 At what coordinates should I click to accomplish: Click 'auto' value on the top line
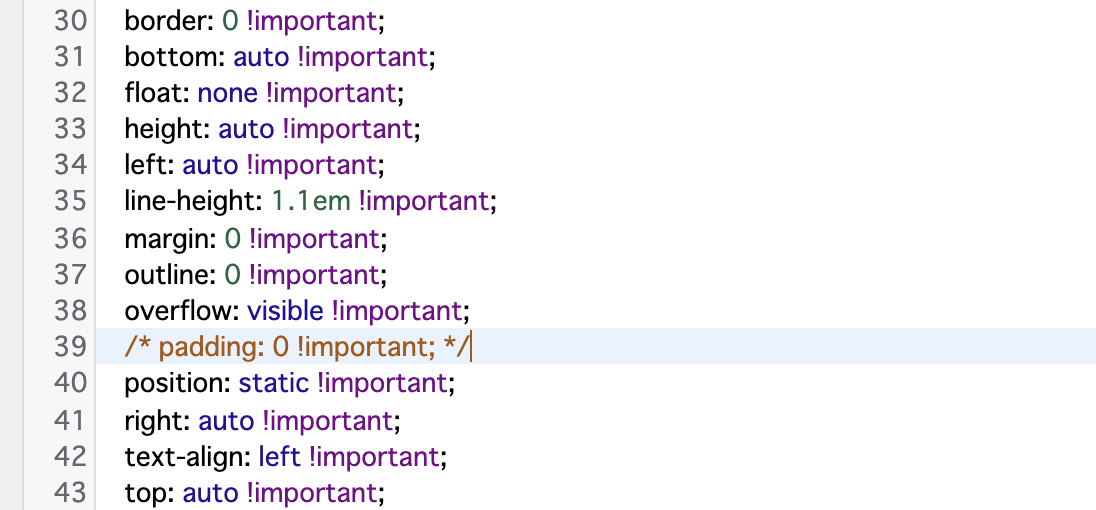[209, 491]
